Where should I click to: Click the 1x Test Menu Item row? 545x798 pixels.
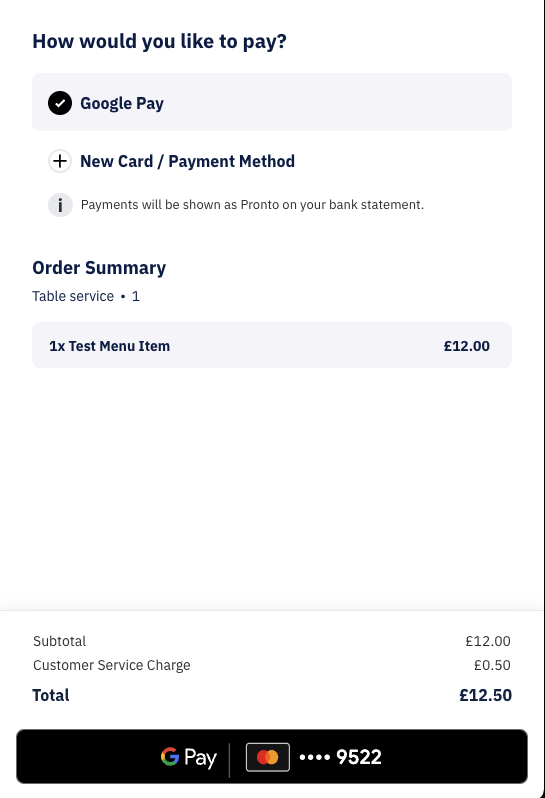pos(272,346)
